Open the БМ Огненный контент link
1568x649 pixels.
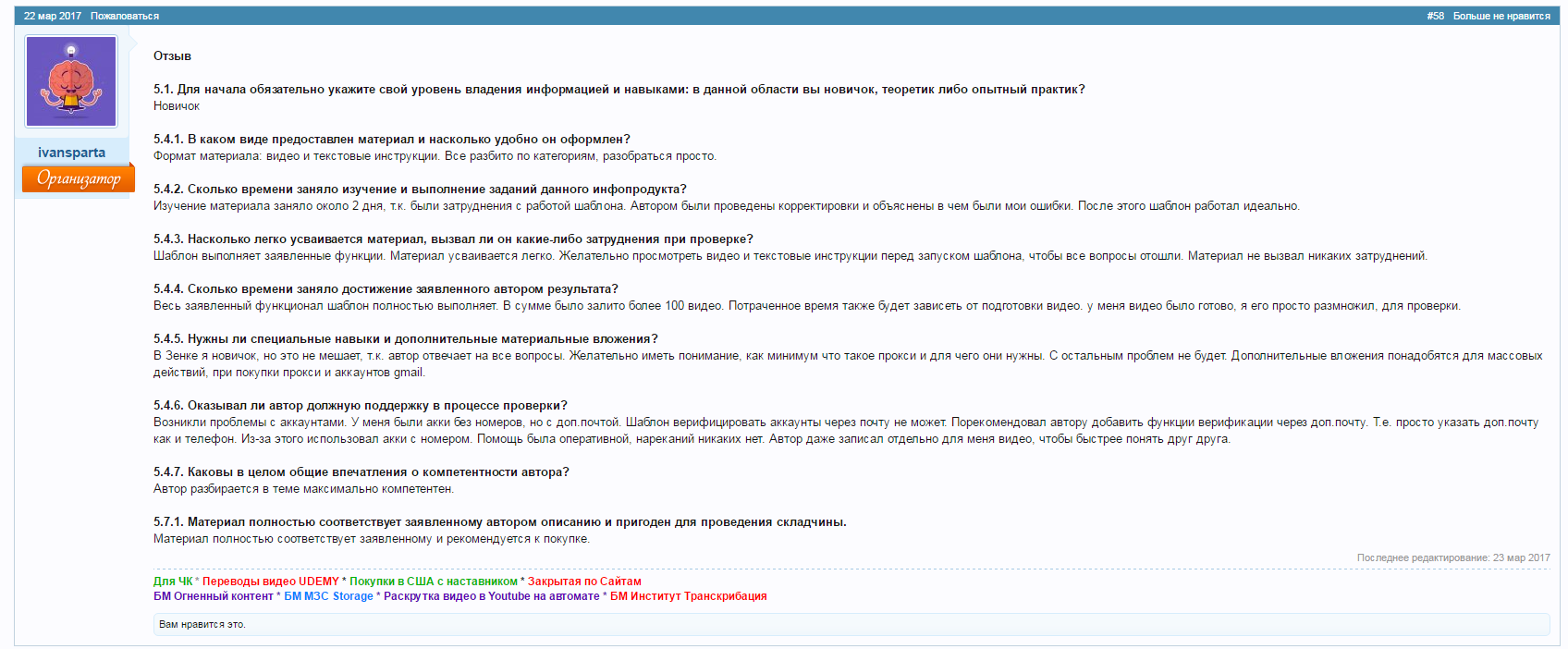(214, 596)
